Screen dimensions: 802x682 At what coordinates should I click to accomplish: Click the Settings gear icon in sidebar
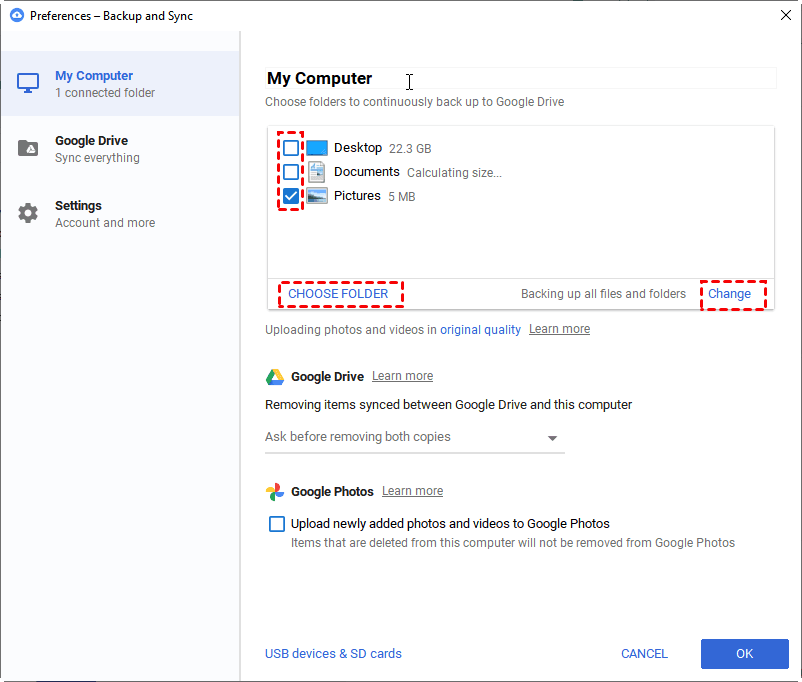click(29, 214)
